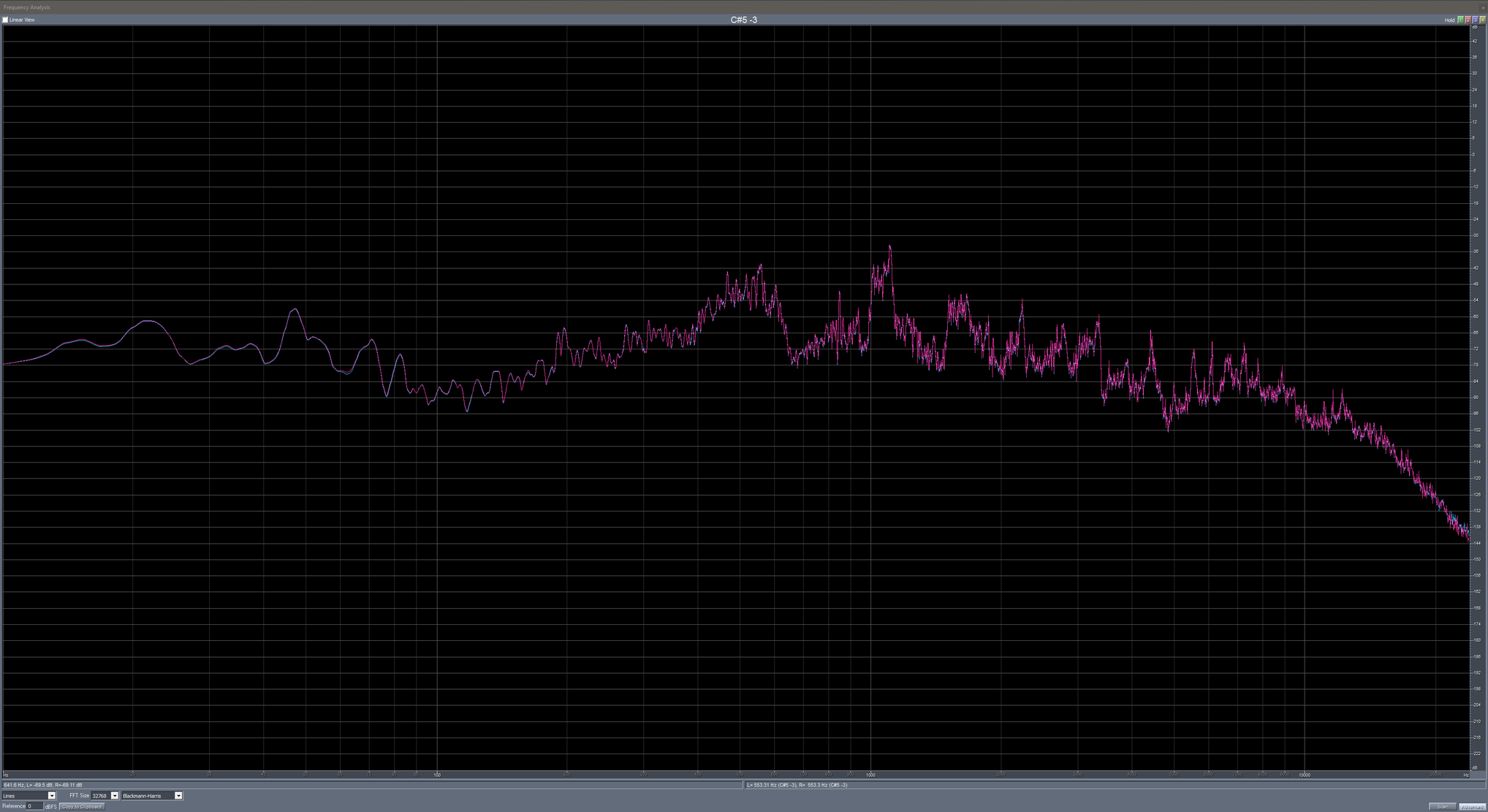Image resolution: width=1488 pixels, height=812 pixels.
Task: Activate the red Hold 2 memory button
Action: 1468,20
